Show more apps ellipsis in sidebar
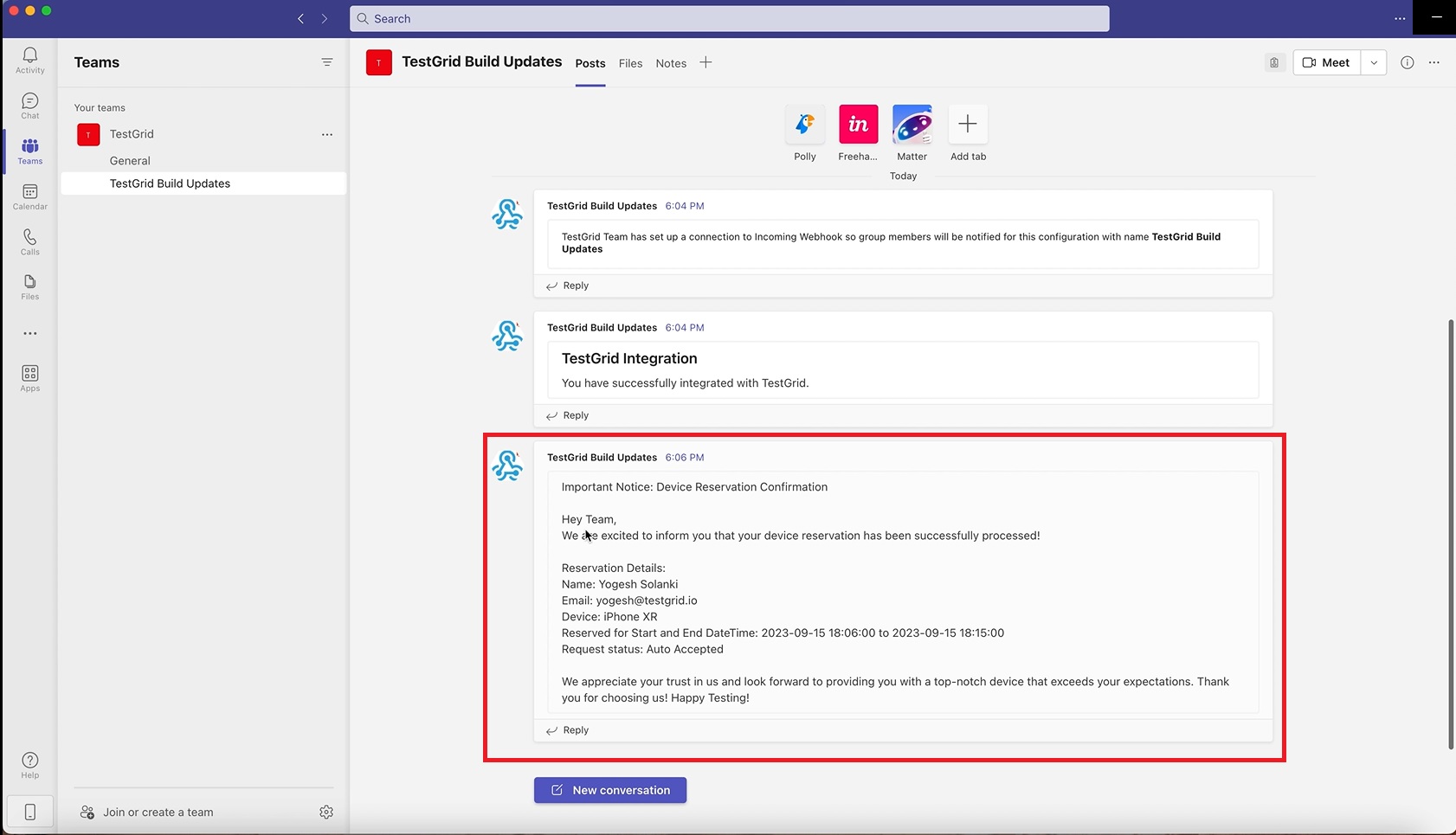The width and height of the screenshot is (1456, 835). click(x=29, y=333)
